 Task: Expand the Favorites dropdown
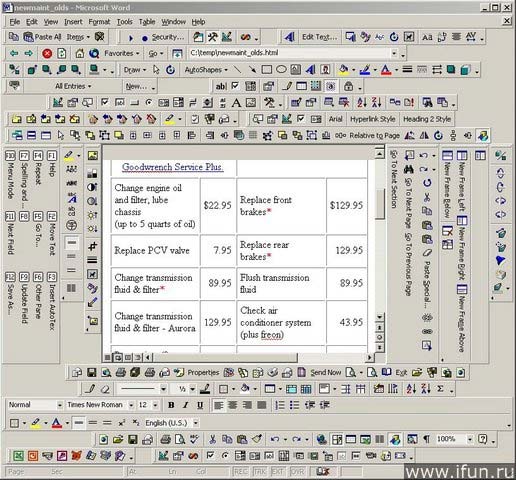[x=121, y=53]
